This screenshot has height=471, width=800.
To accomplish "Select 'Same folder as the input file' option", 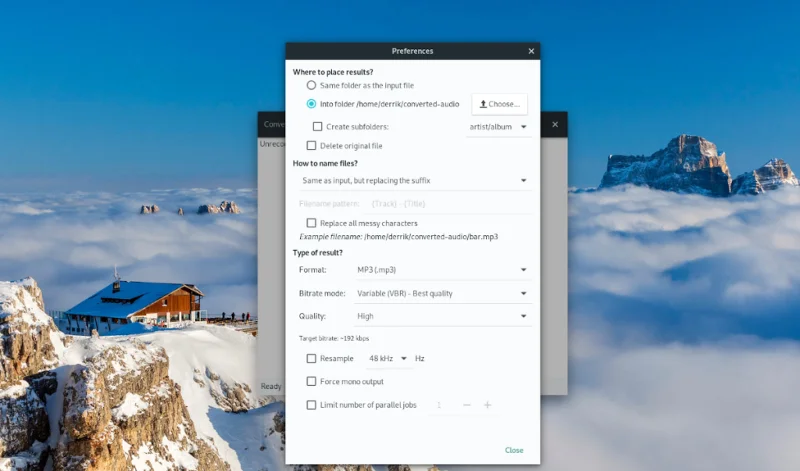I will click(x=311, y=85).
